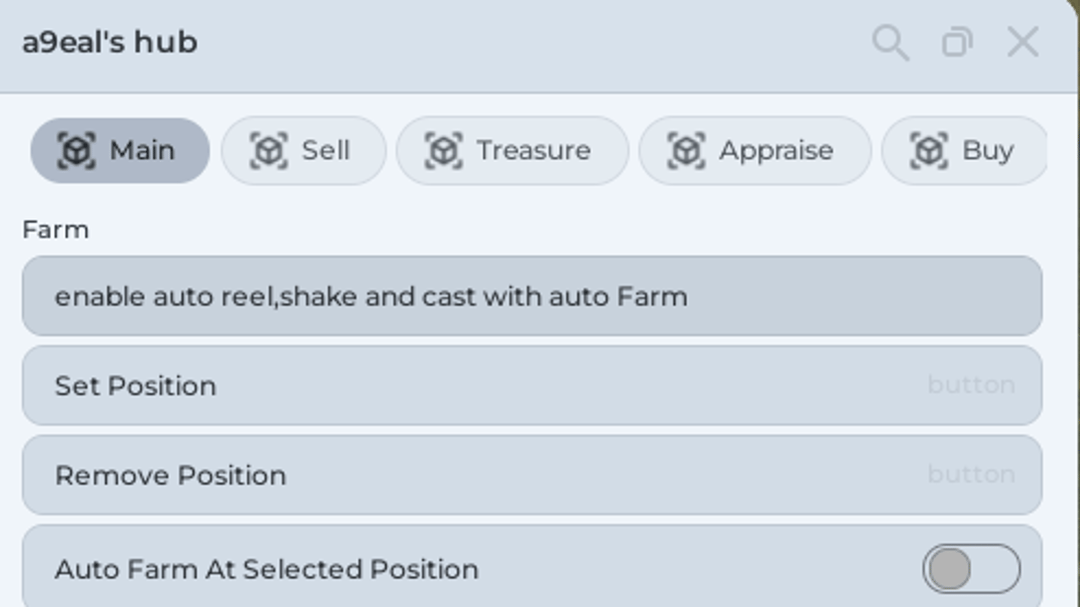This screenshot has height=607, width=1080.
Task: Open the Treasure tab label
Action: point(534,150)
